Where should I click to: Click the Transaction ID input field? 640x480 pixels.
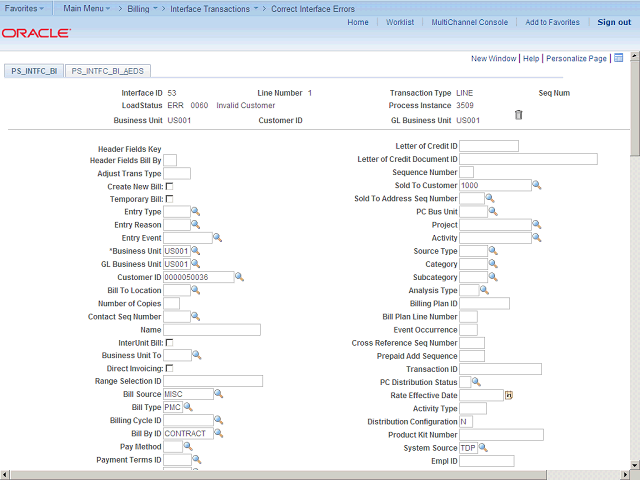click(500, 369)
